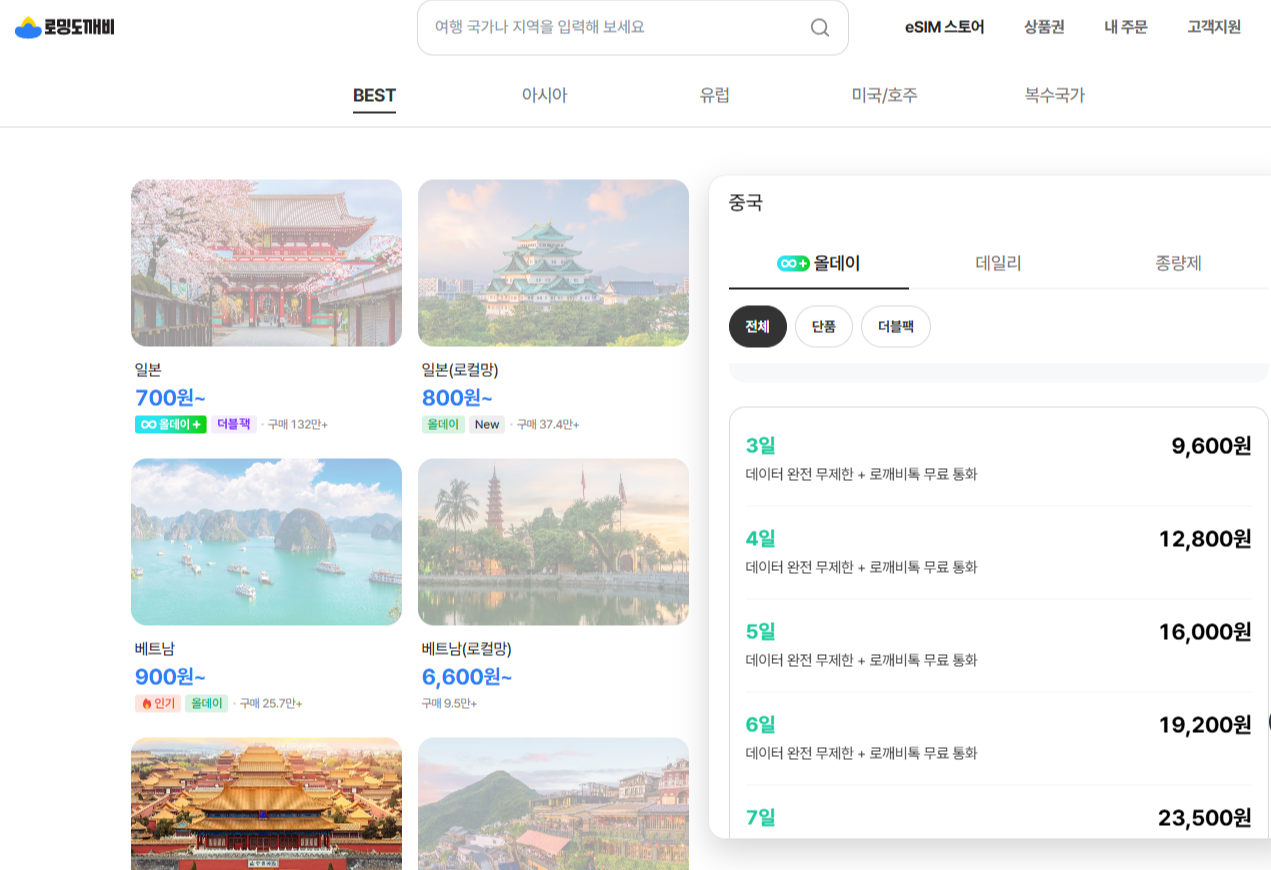Image resolution: width=1271 pixels, height=870 pixels.
Task: Open 고객지원 page
Action: point(1214,27)
